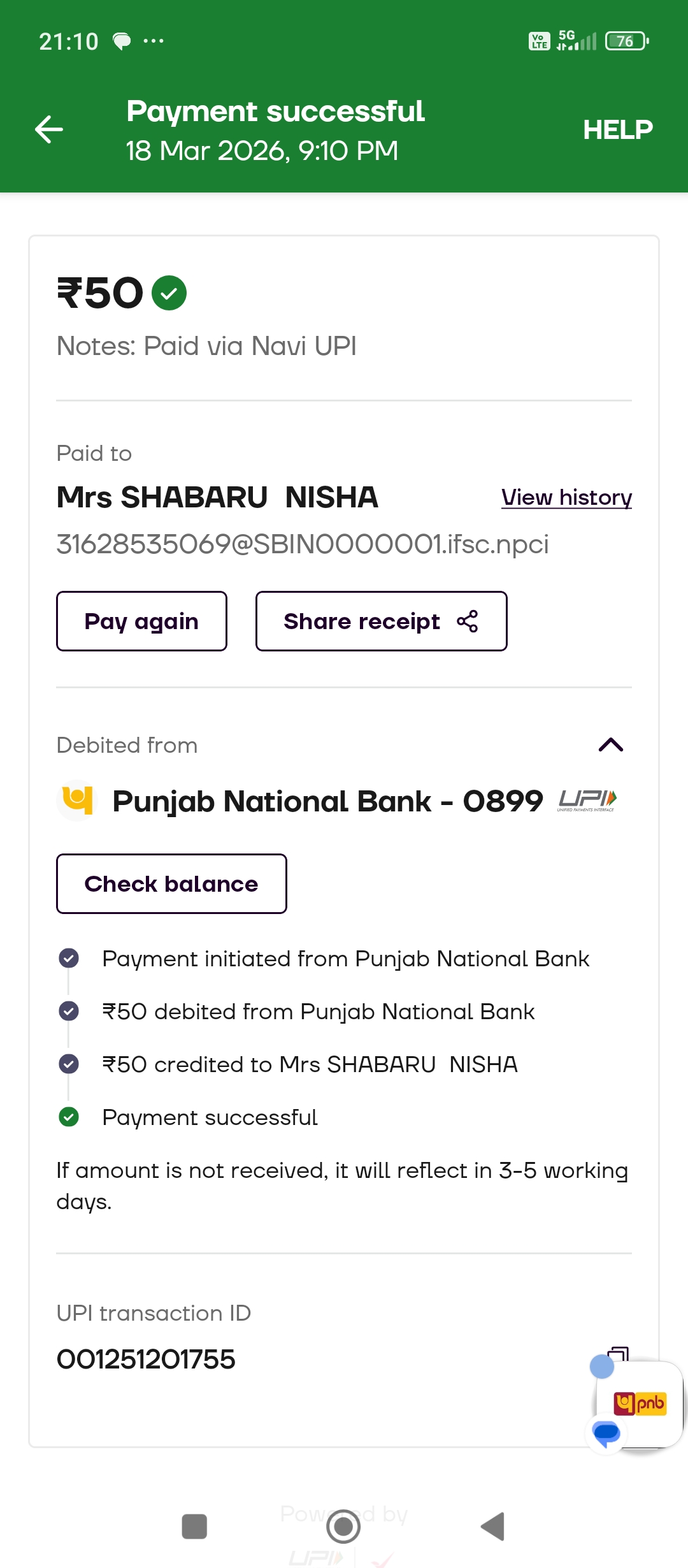Collapse the Debited from section
The image size is (688, 1568).
point(610,744)
